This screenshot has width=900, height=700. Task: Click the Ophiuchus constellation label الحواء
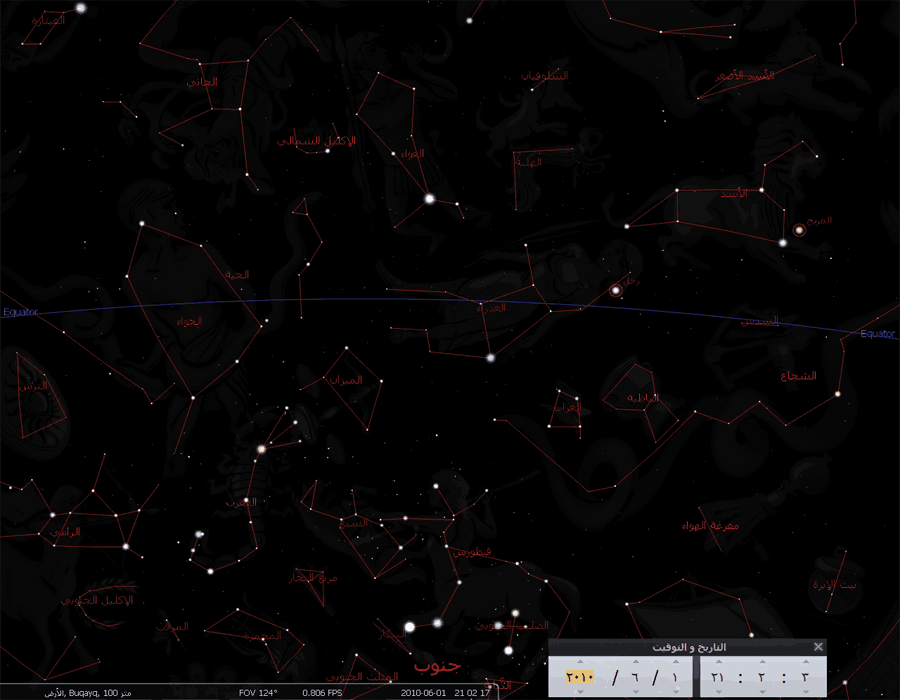click(189, 321)
